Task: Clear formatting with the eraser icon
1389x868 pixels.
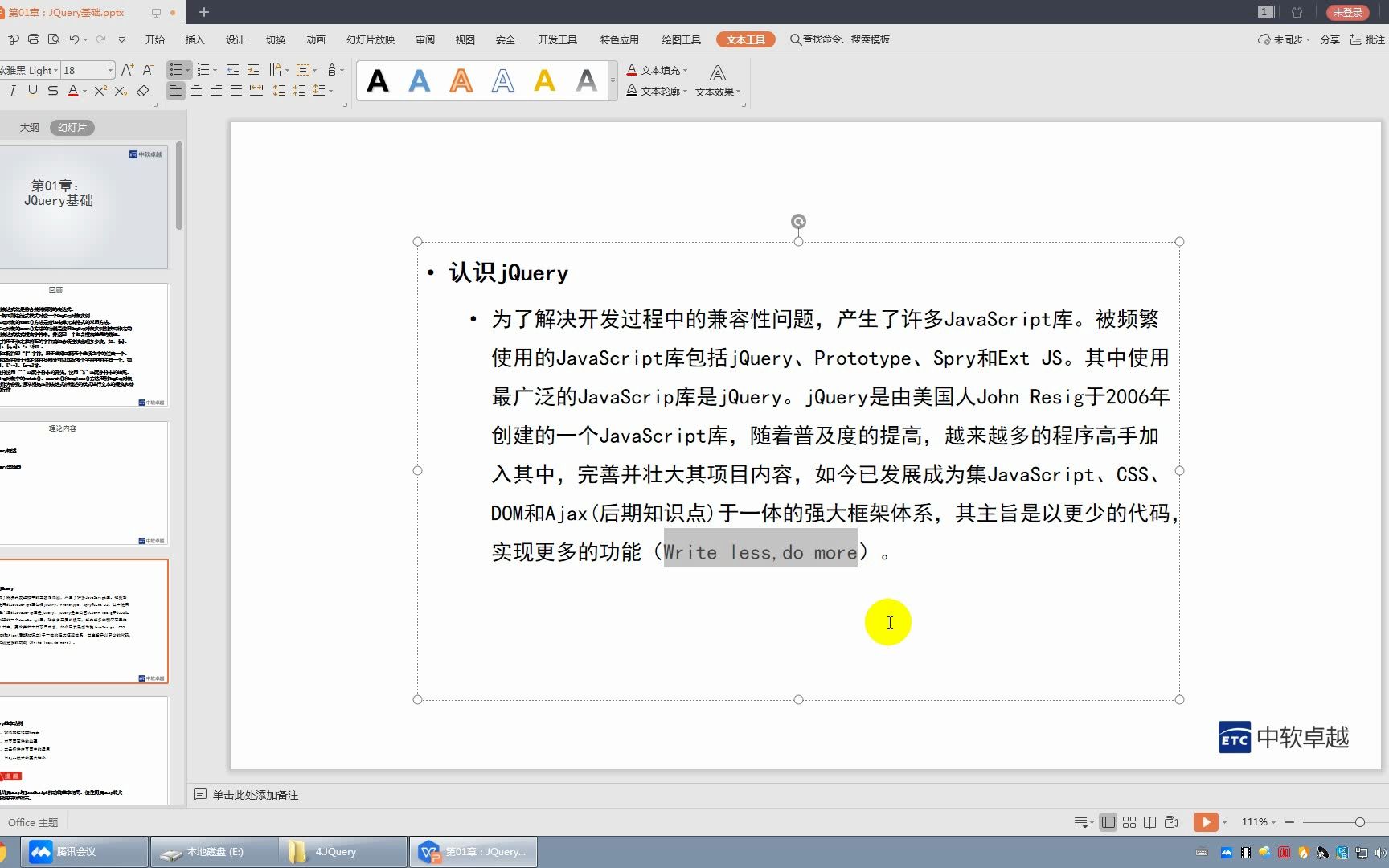Action: pyautogui.click(x=143, y=91)
